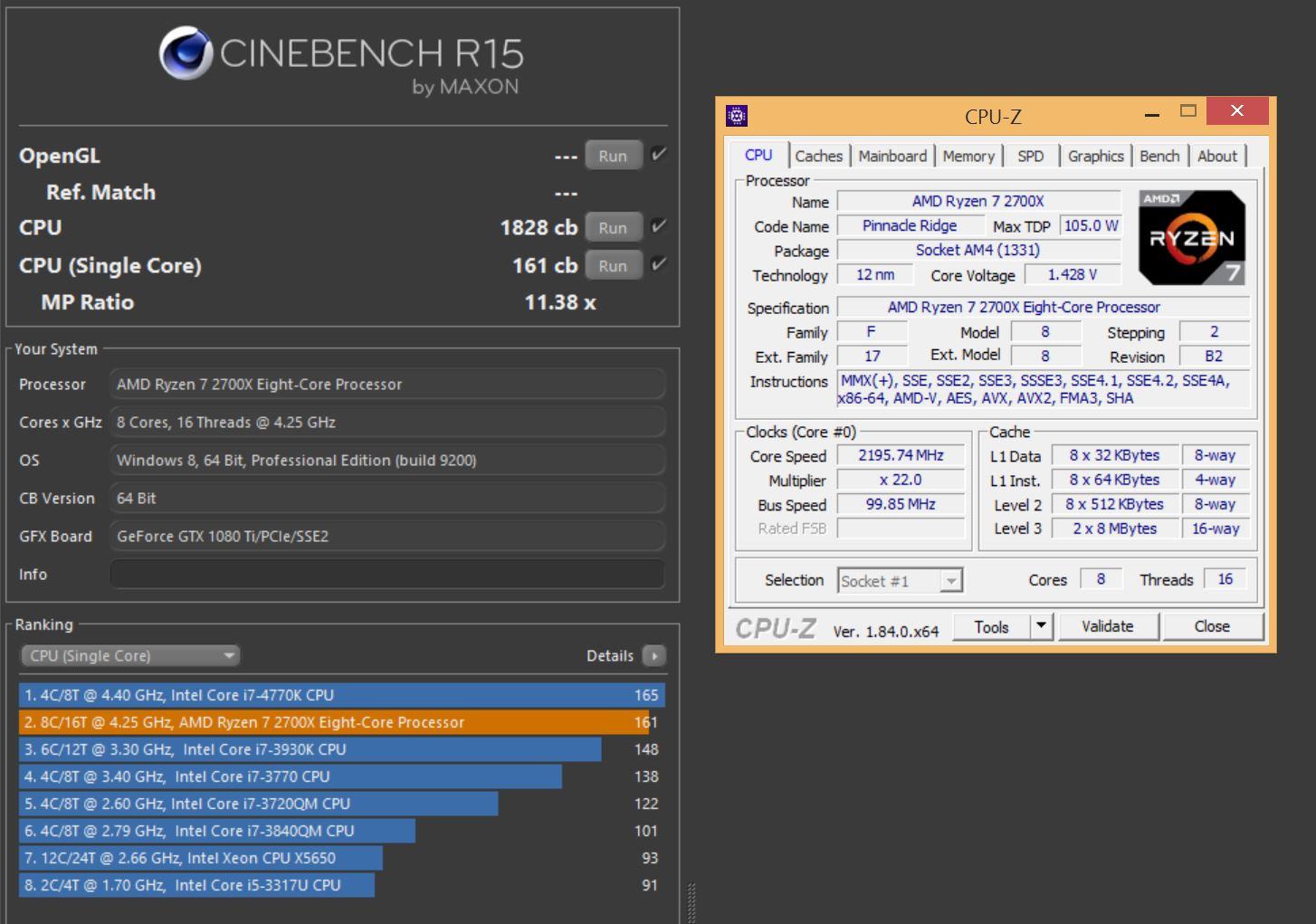Open the ranking type dropdown (CPU Single Core)
1316x924 pixels.
130,655
